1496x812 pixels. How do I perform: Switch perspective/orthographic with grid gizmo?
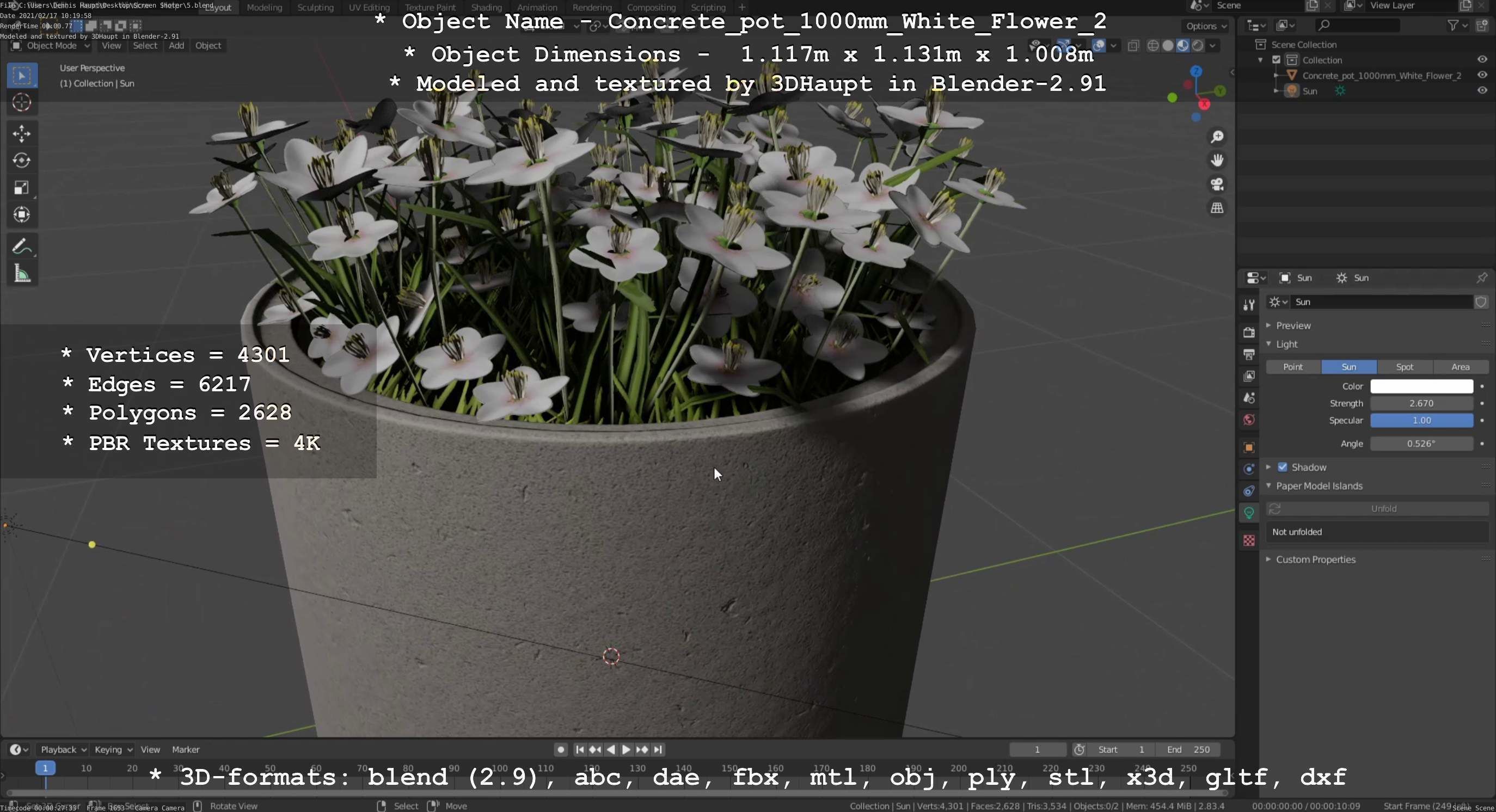[1217, 208]
